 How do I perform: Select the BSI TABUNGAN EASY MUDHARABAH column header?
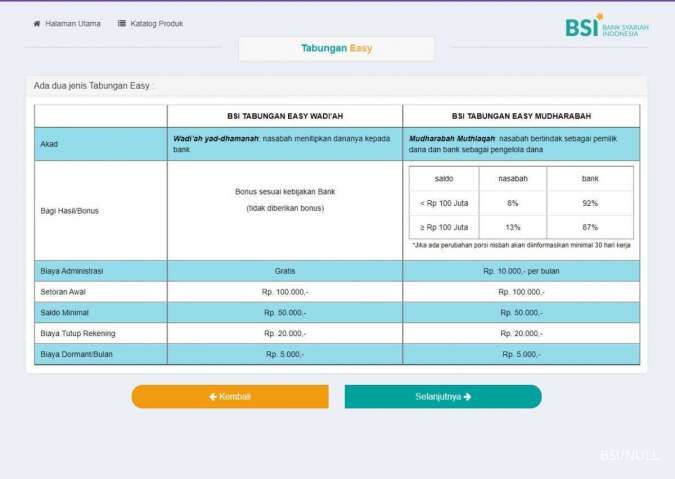(x=521, y=116)
